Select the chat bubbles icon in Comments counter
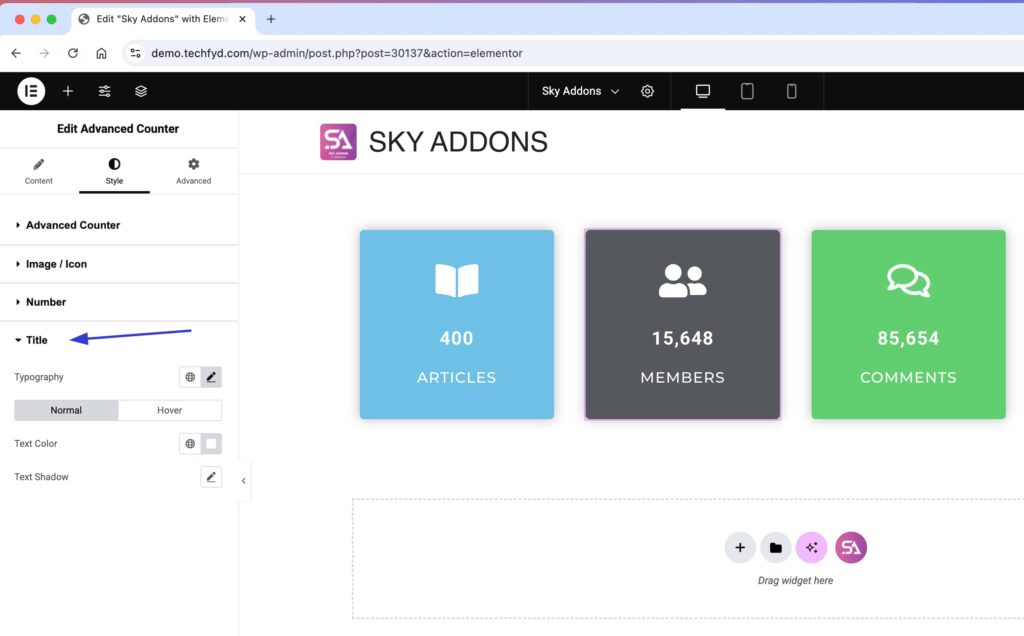The width and height of the screenshot is (1024, 636). click(908, 281)
